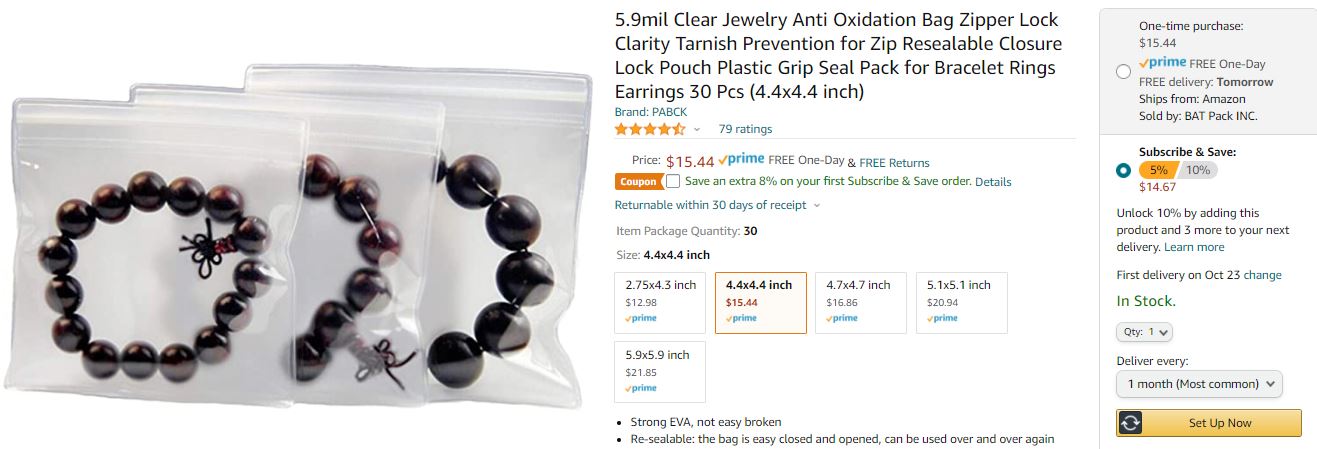Click the change first delivery date link
The width and height of the screenshot is (1317, 449).
[1263, 275]
